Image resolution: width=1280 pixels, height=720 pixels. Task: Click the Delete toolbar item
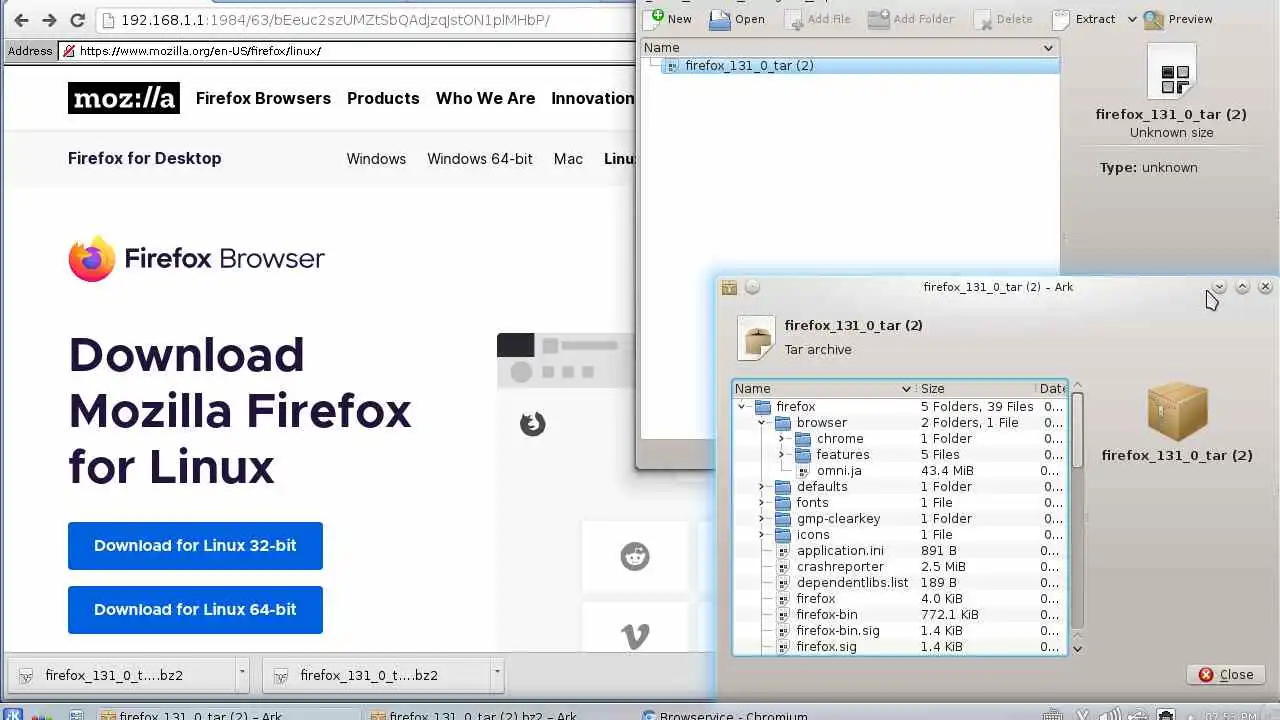click(1003, 18)
